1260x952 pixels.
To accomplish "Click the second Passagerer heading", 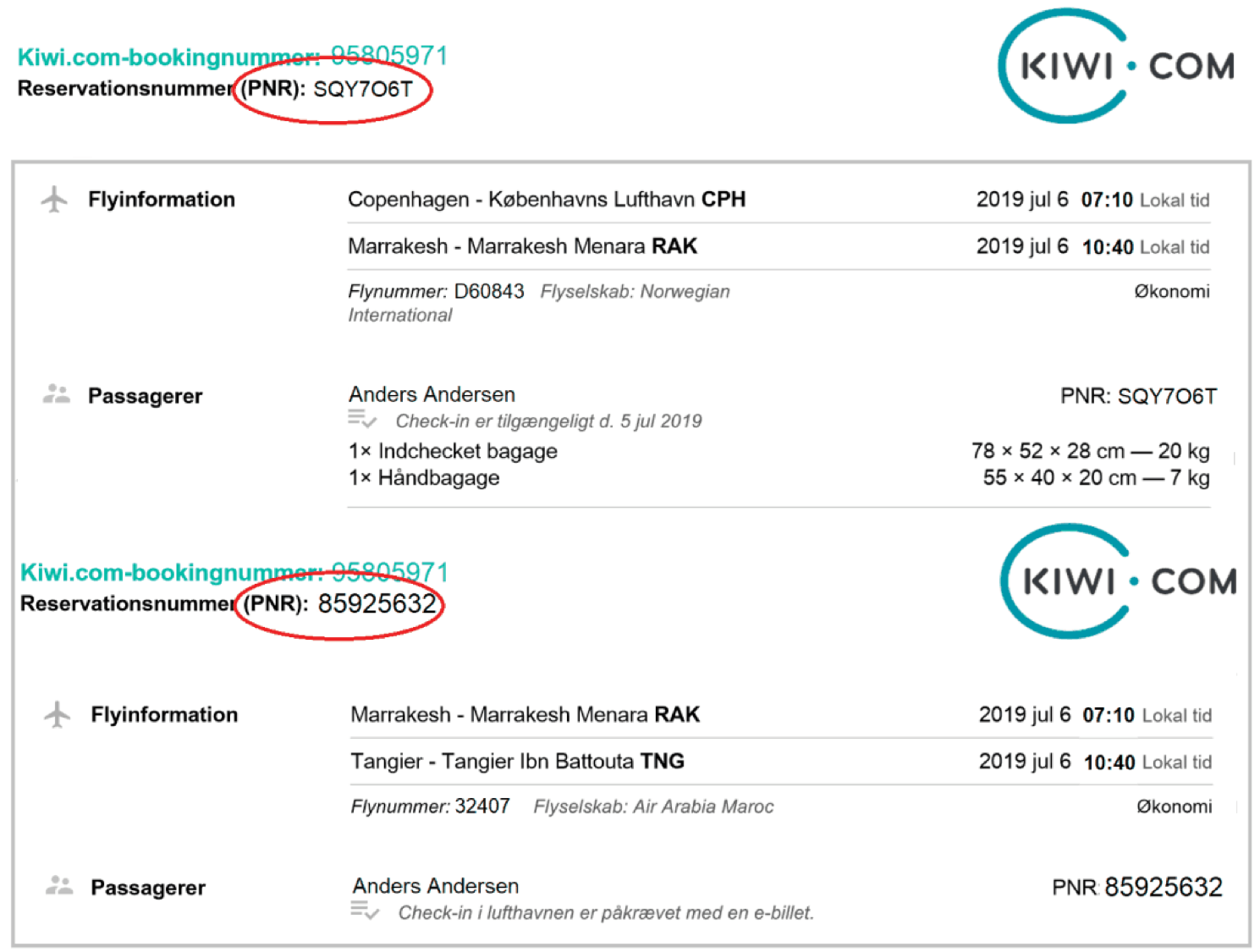I will (x=148, y=888).
